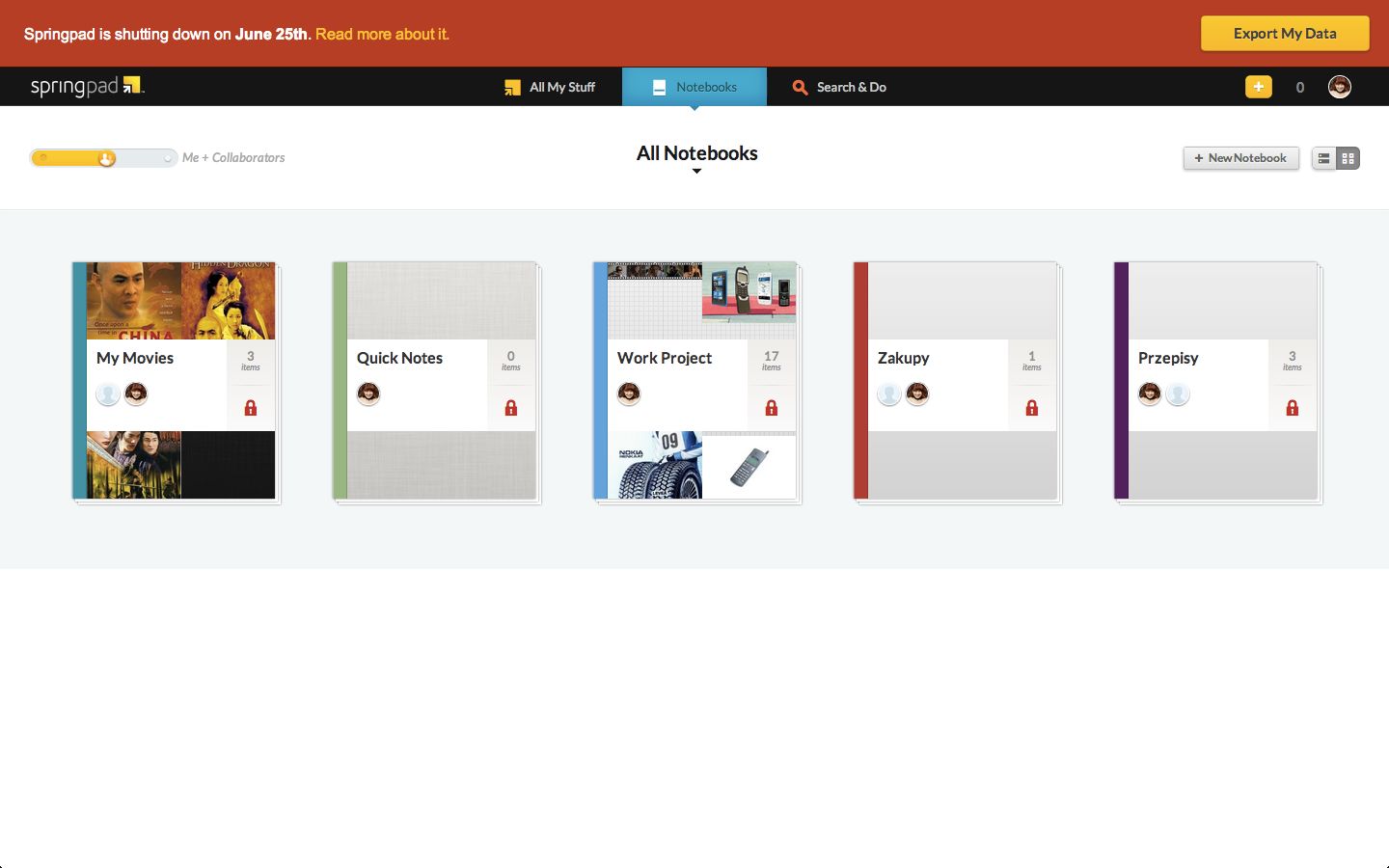
Task: Toggle the privacy lock on Zakupy
Action: (1032, 408)
